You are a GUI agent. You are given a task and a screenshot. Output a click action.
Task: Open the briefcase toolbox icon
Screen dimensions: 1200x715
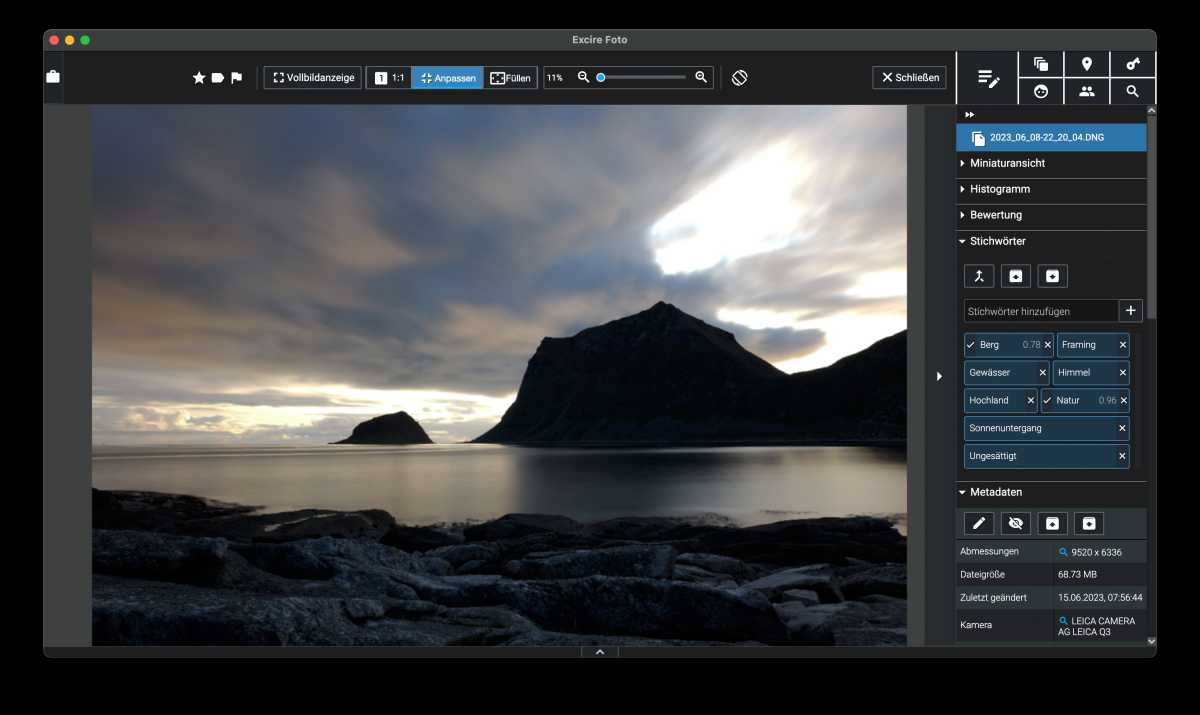(x=53, y=77)
